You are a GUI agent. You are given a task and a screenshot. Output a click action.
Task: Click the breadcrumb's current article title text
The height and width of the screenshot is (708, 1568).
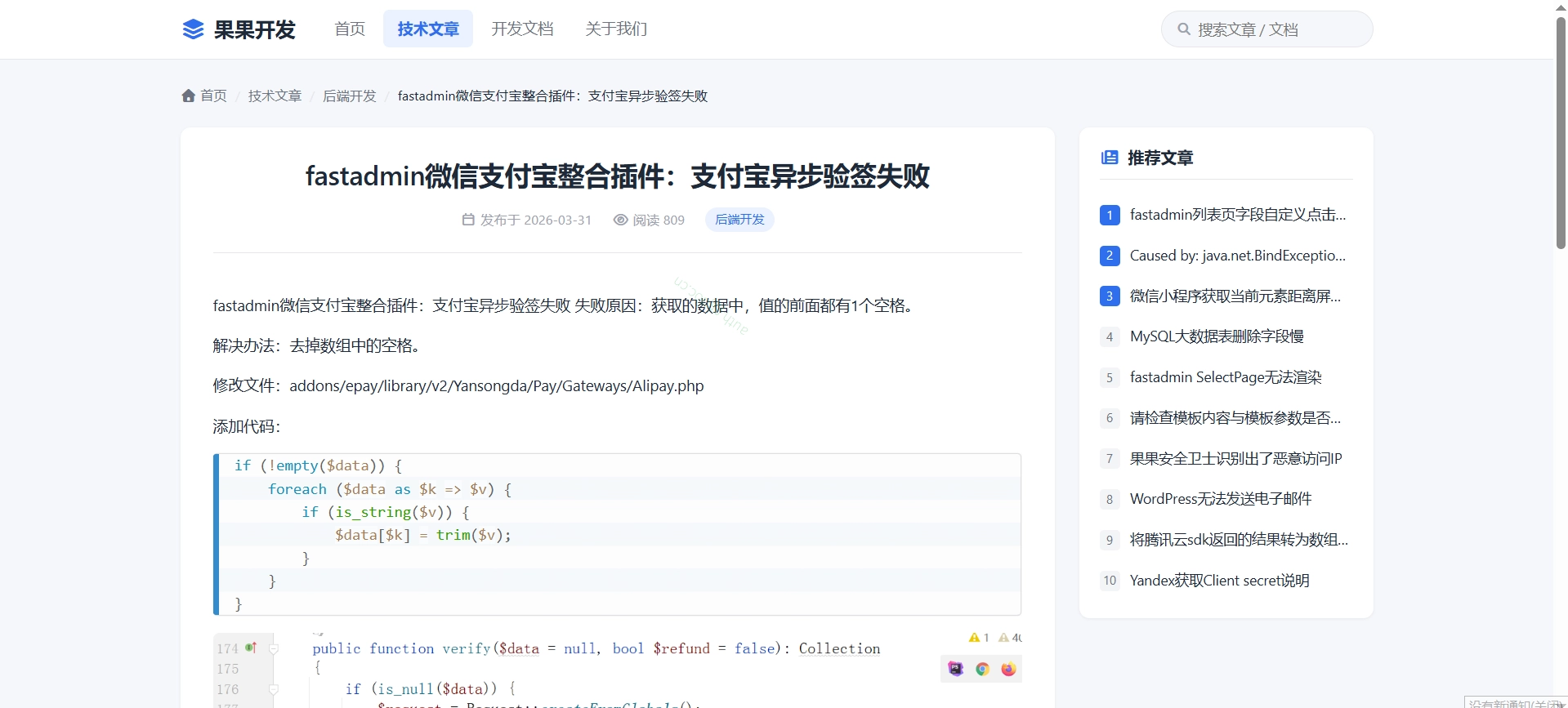tap(552, 96)
